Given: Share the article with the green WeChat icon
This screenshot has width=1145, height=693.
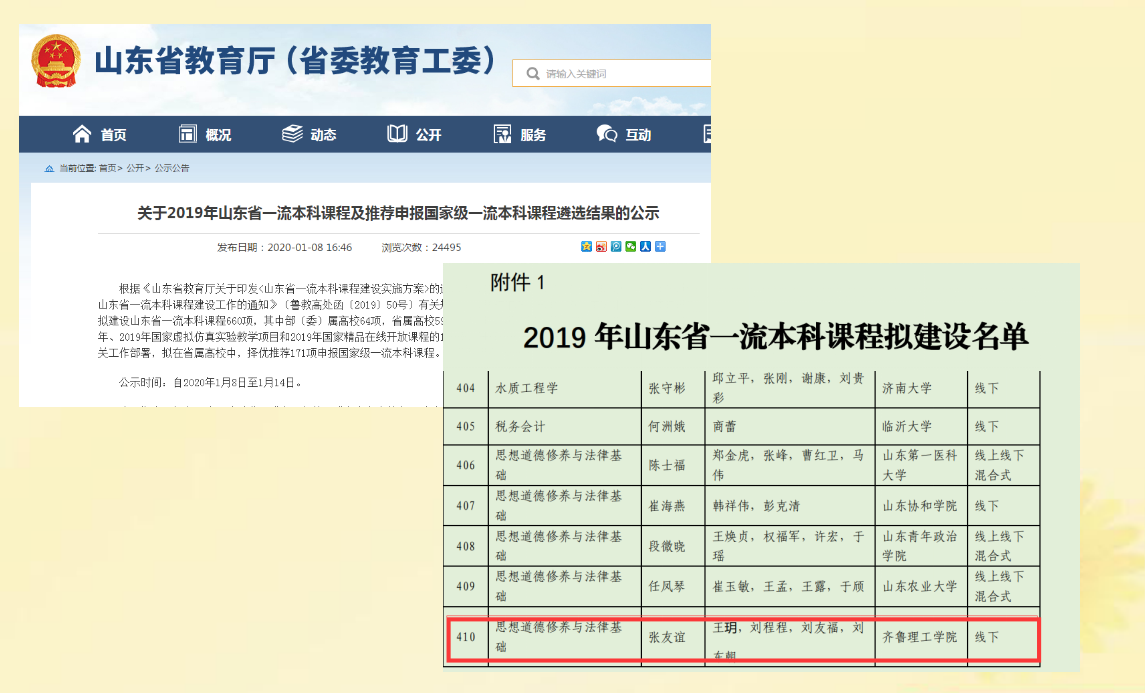Looking at the screenshot, I should [631, 247].
